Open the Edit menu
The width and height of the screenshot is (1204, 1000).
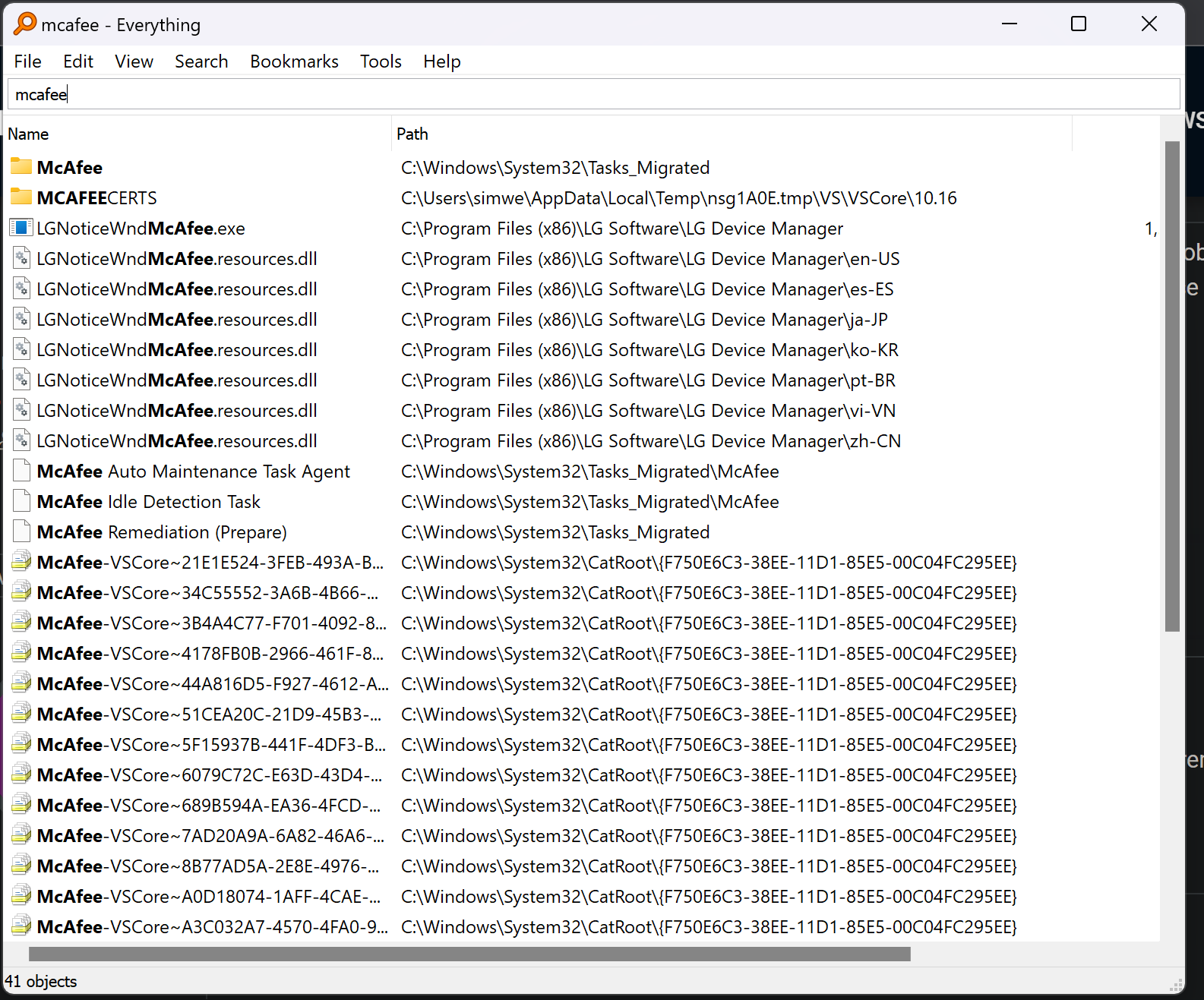[78, 62]
